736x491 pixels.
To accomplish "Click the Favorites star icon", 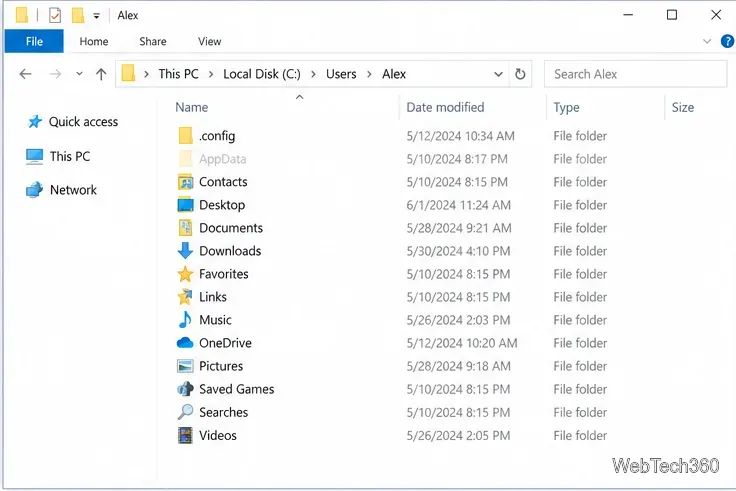I will pos(185,274).
